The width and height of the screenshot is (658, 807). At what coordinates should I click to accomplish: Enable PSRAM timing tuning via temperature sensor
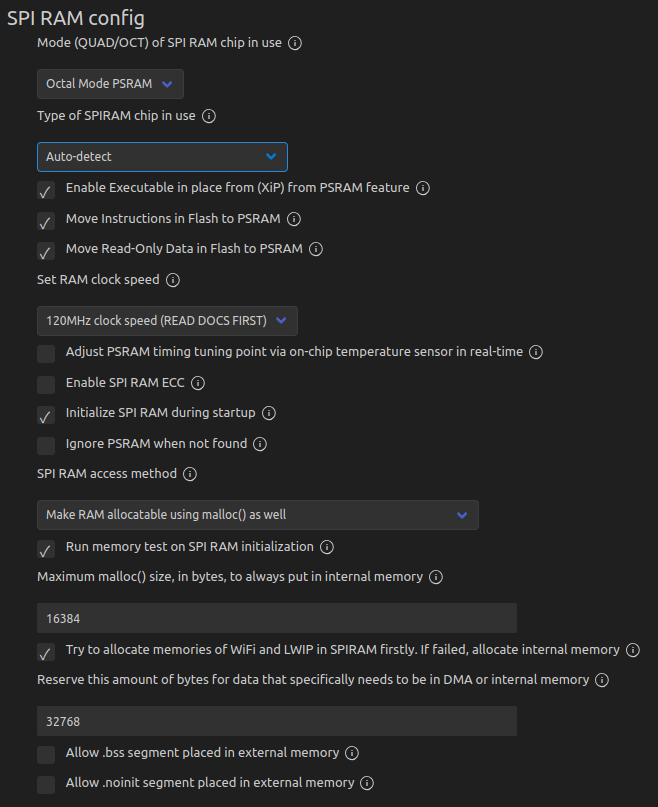46,354
